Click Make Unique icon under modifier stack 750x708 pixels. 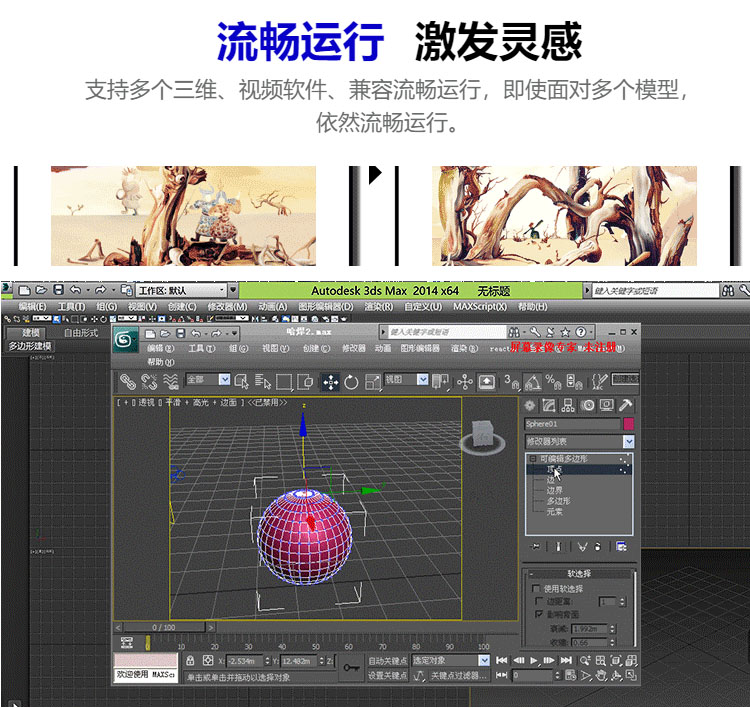(x=582, y=546)
